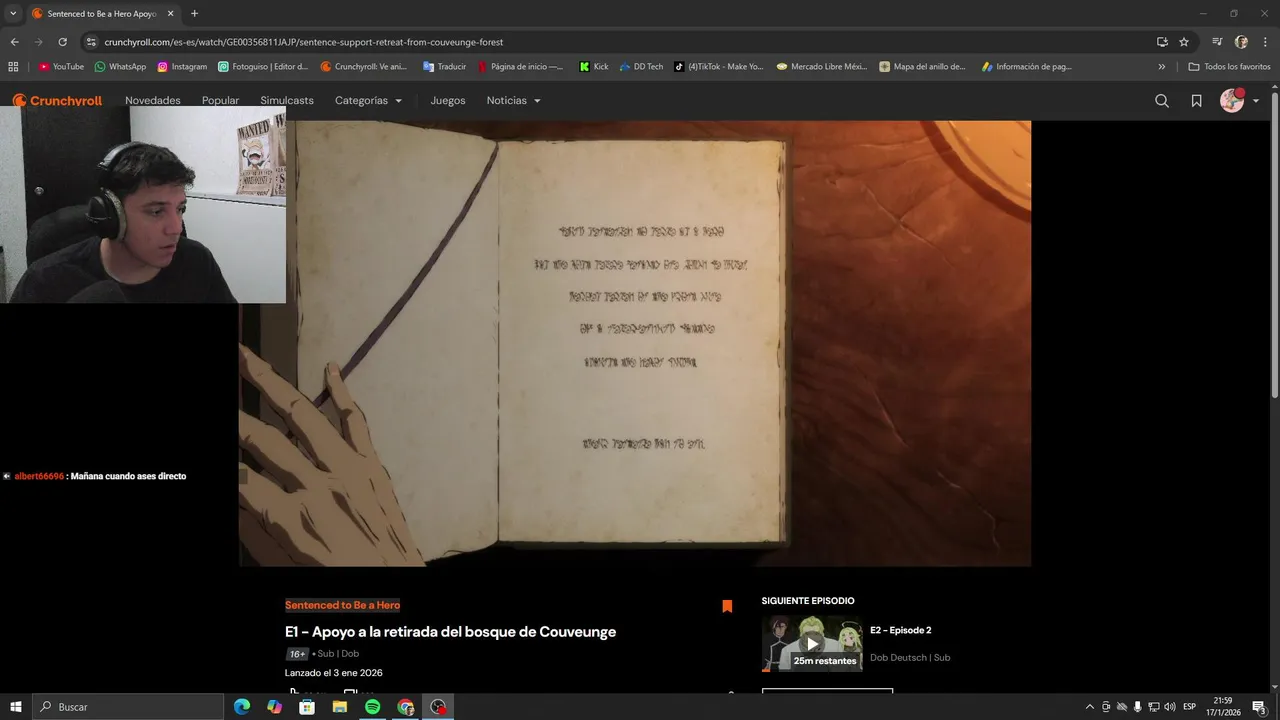
Task: Open File Explorer from taskbar
Action: click(x=340, y=707)
